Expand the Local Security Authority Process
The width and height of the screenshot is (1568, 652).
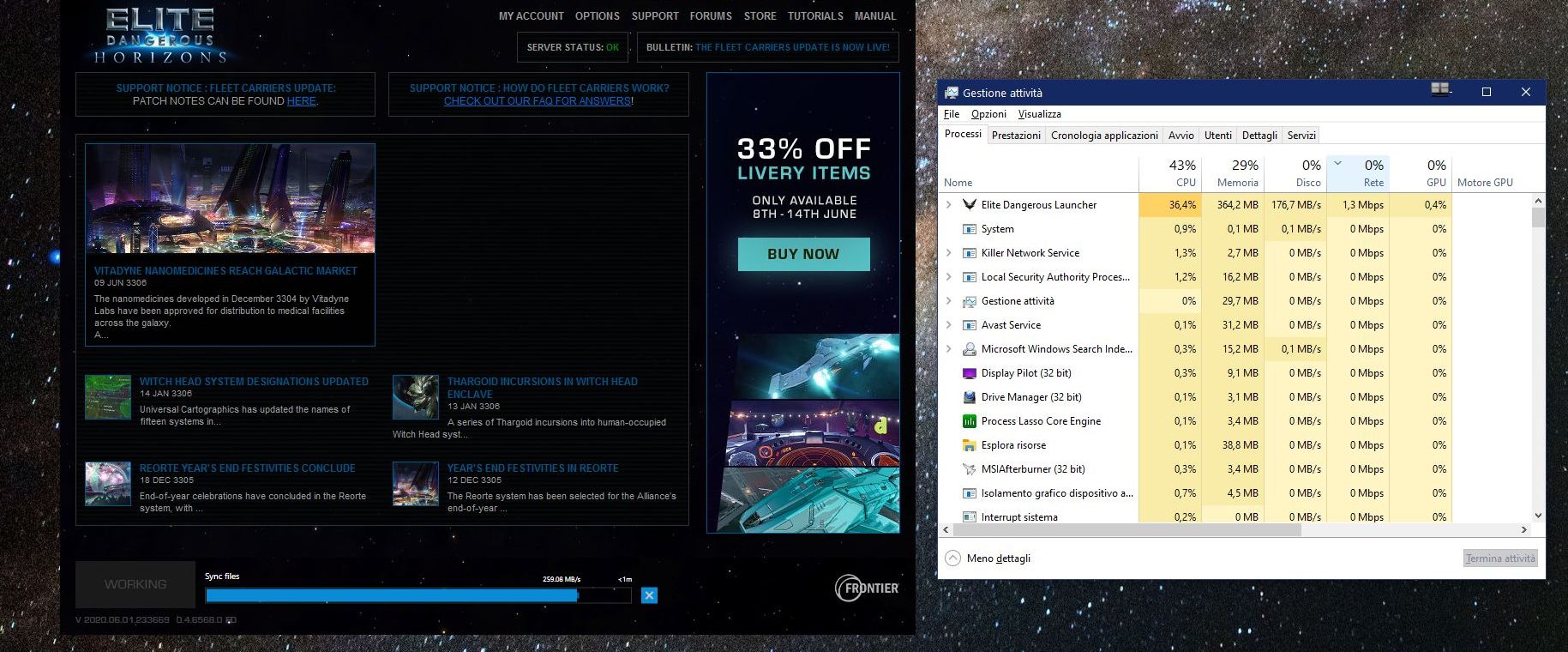click(948, 277)
